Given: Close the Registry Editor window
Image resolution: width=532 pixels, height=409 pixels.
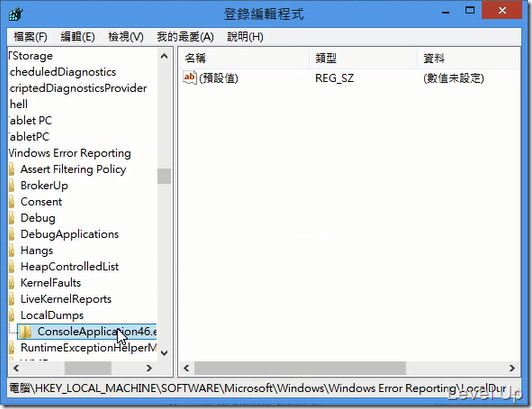Looking at the screenshot, I should [x=502, y=11].
